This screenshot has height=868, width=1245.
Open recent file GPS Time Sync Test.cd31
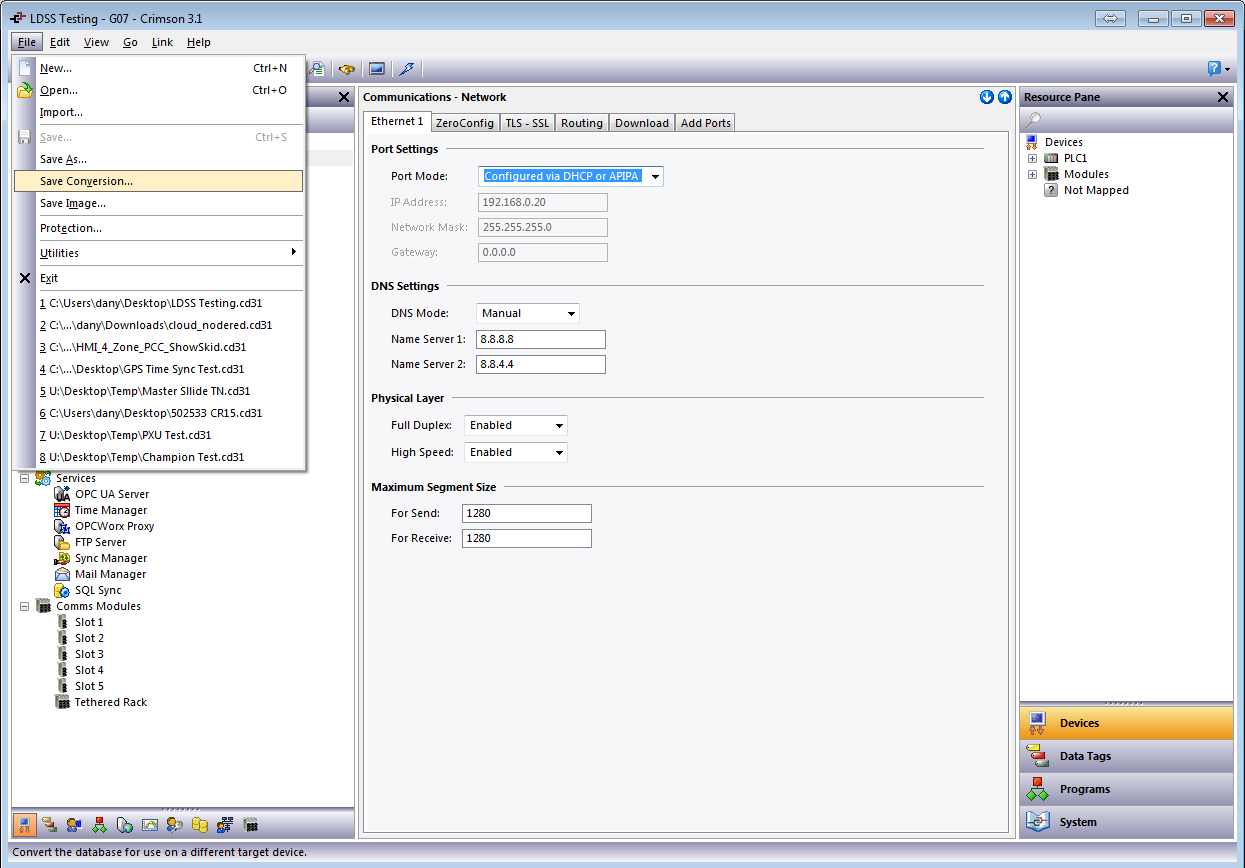click(159, 369)
